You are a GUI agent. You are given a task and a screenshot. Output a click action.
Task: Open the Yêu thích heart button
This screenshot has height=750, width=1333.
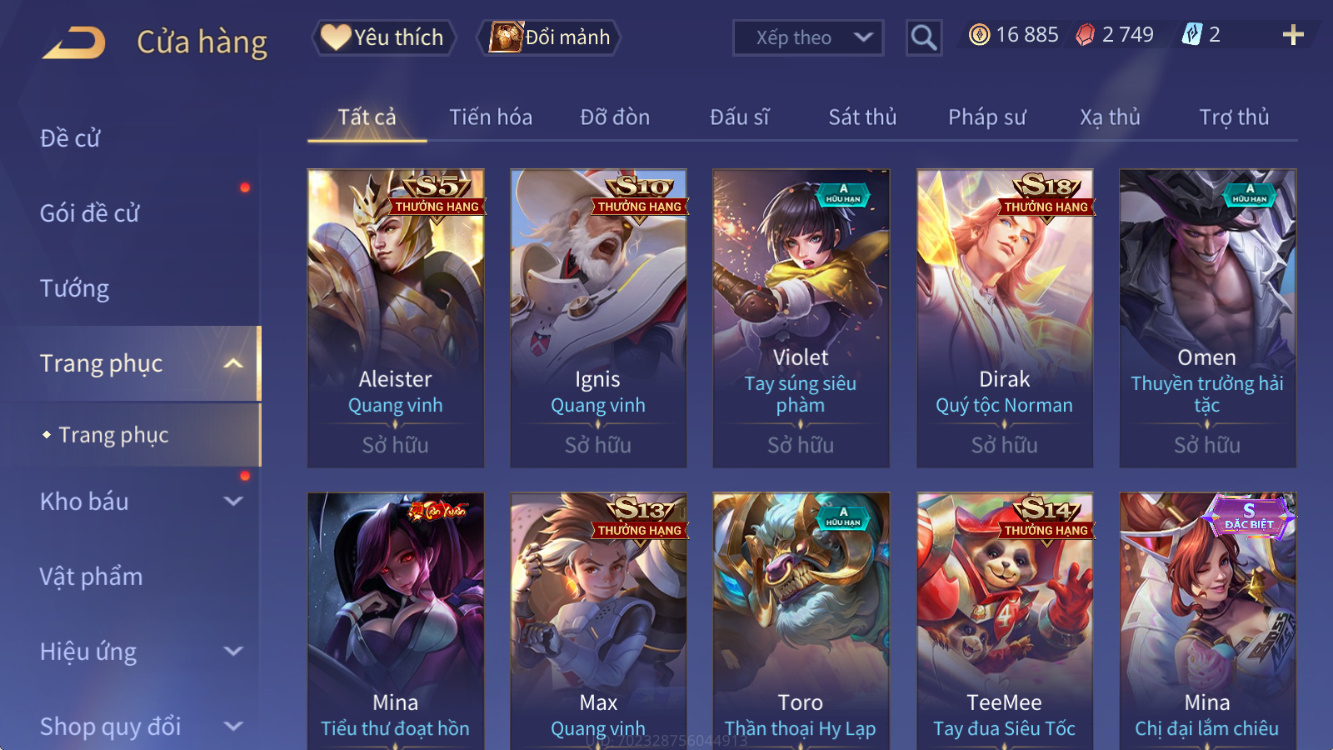click(384, 38)
